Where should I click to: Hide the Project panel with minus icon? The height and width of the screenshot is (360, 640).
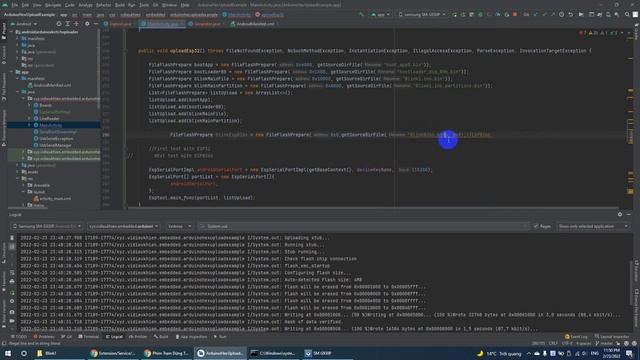[96, 24]
